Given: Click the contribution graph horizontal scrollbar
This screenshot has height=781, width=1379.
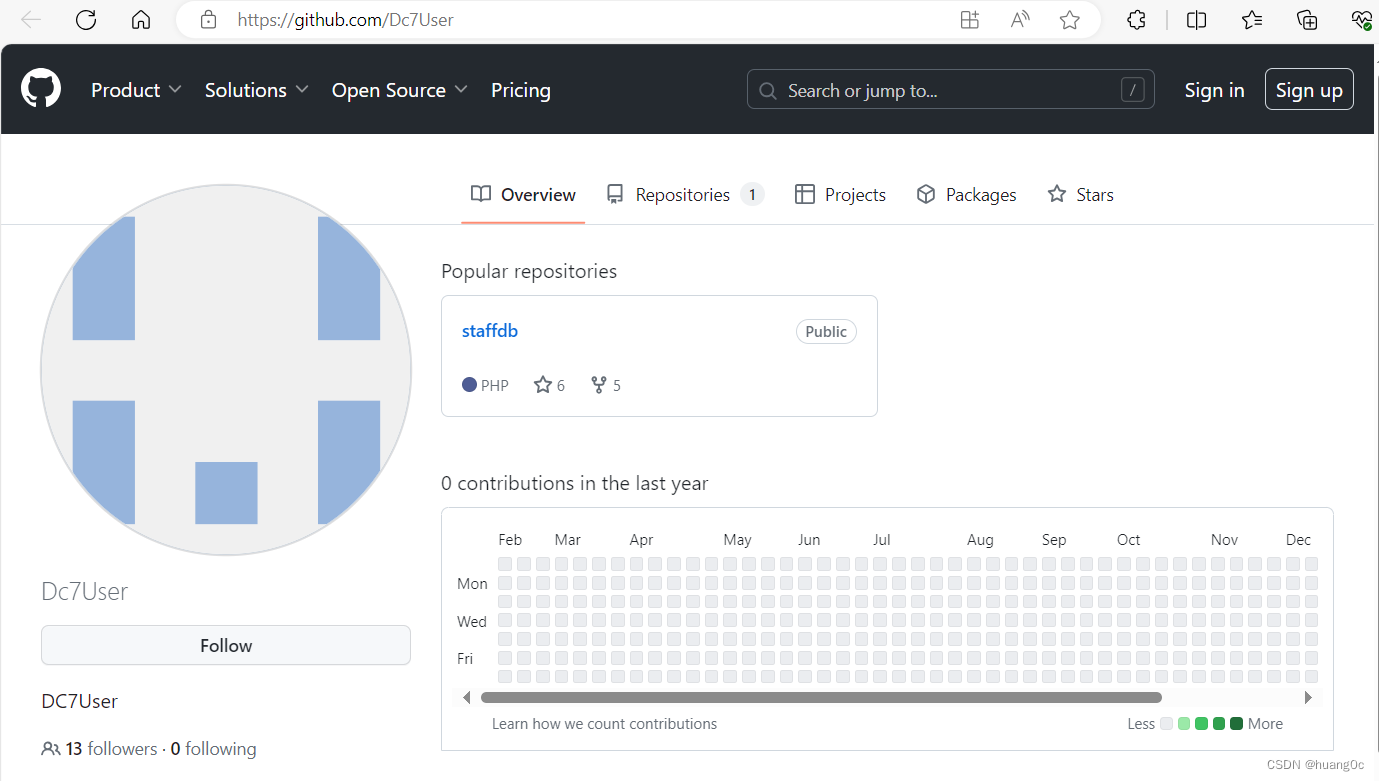Looking at the screenshot, I should [x=821, y=697].
